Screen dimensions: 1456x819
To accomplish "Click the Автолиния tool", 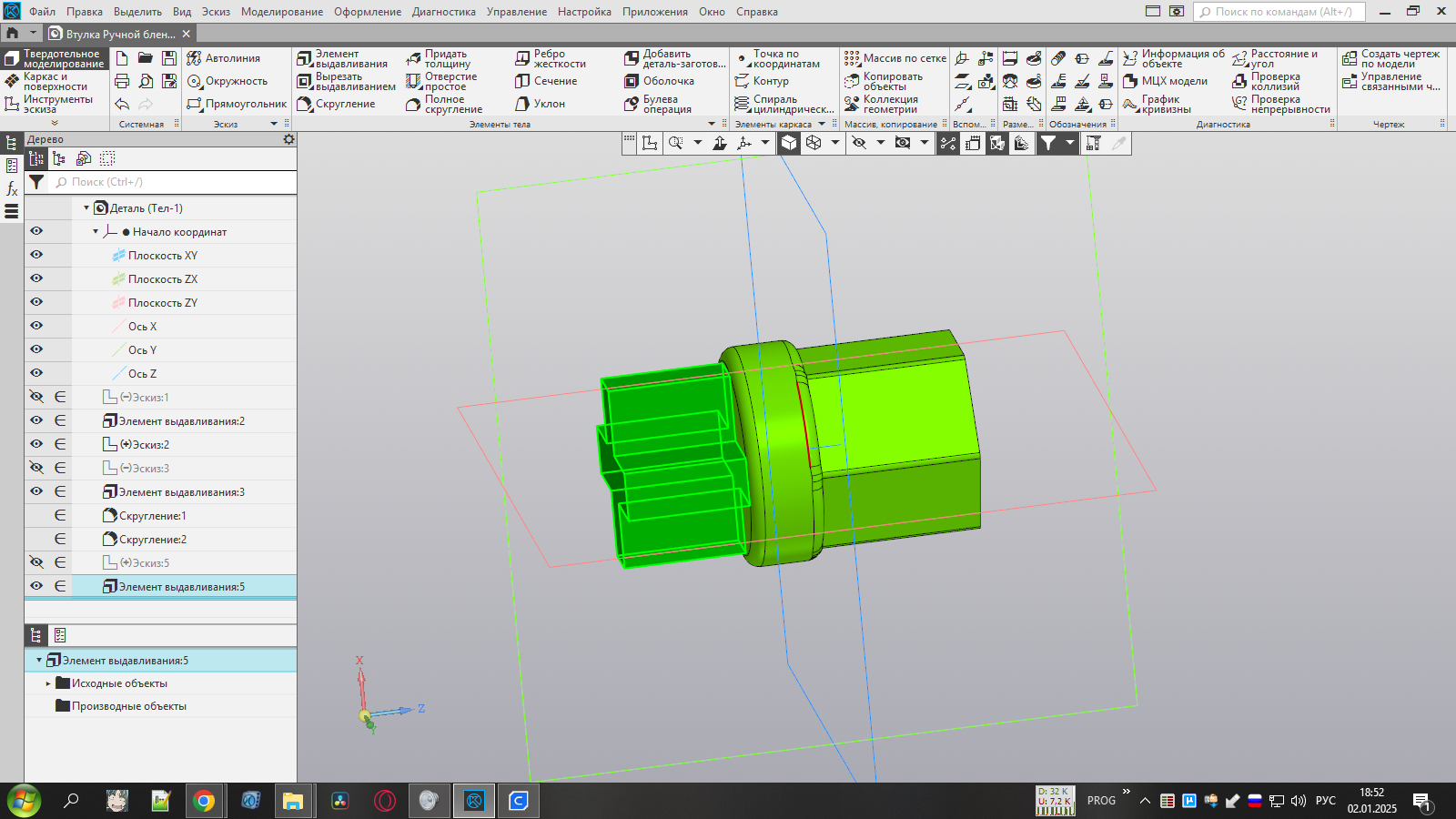I will click(x=224, y=58).
